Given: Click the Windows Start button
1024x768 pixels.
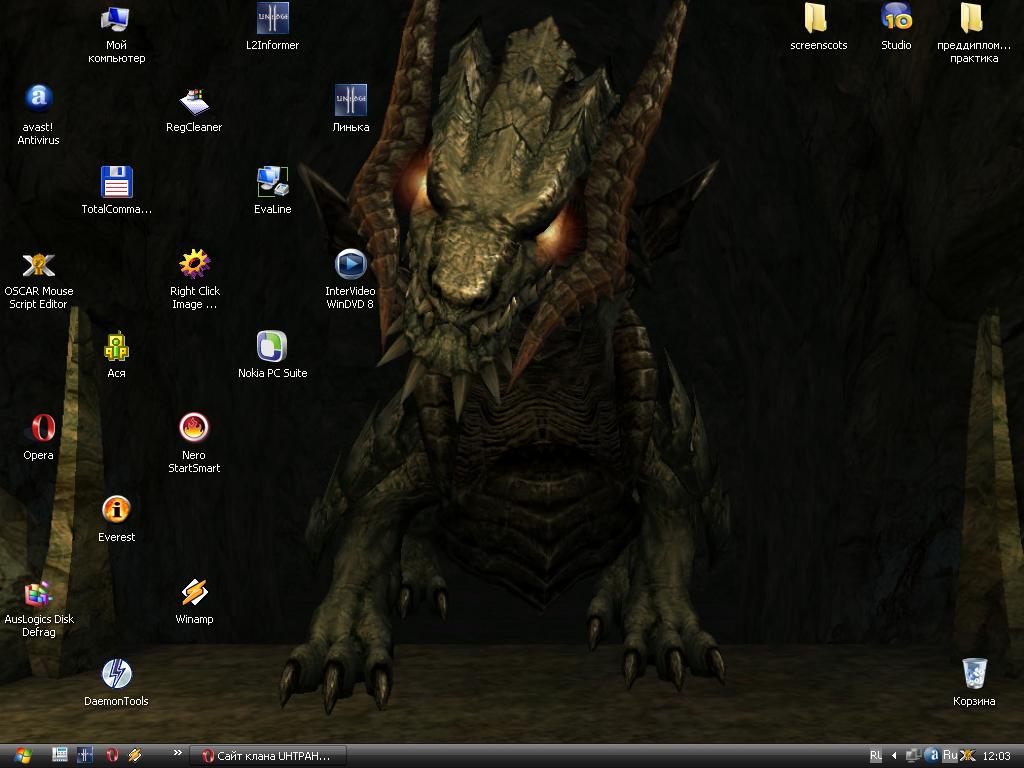Looking at the screenshot, I should 23,756.
